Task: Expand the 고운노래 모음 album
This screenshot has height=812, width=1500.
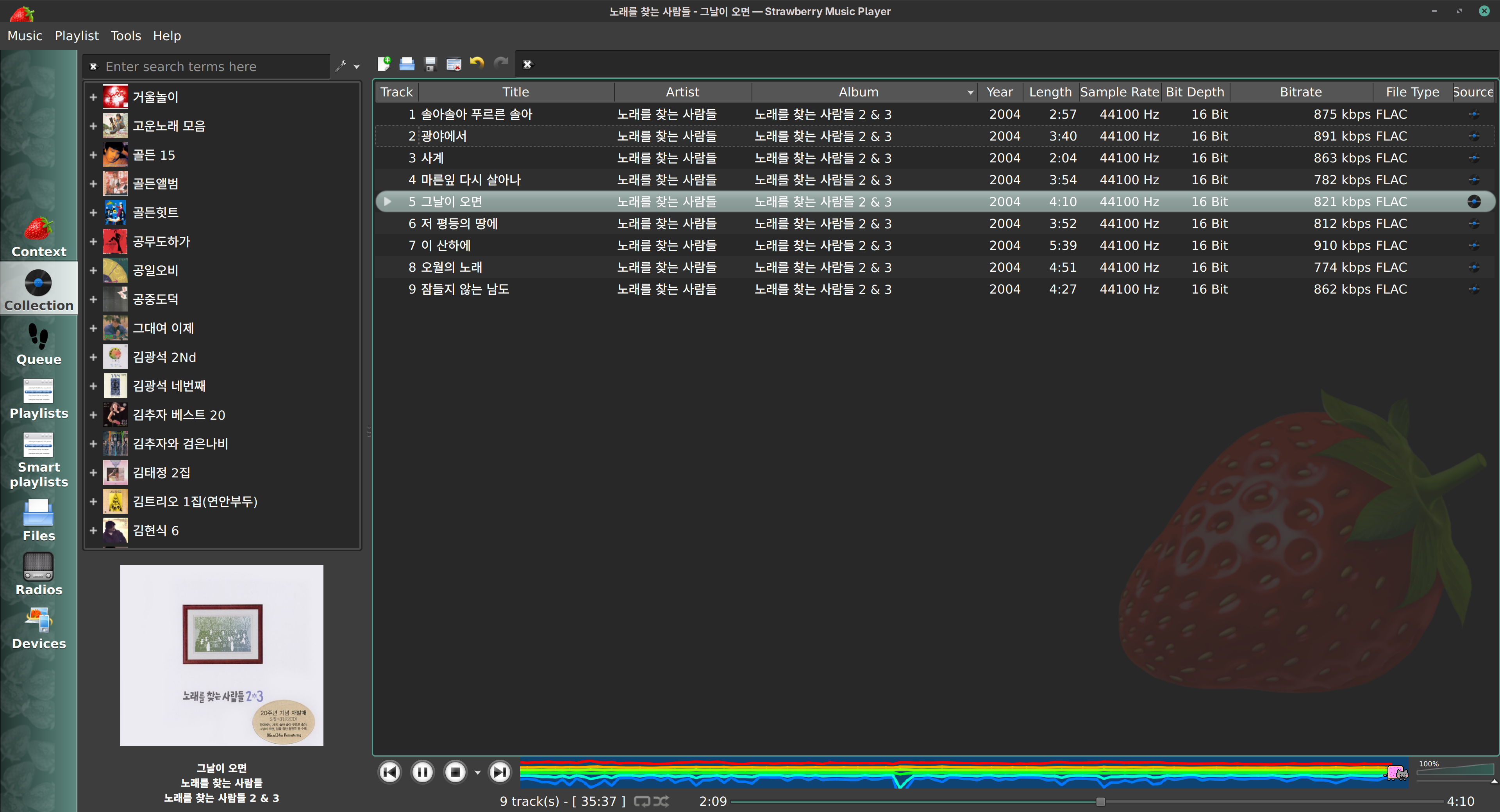Action: [93, 126]
